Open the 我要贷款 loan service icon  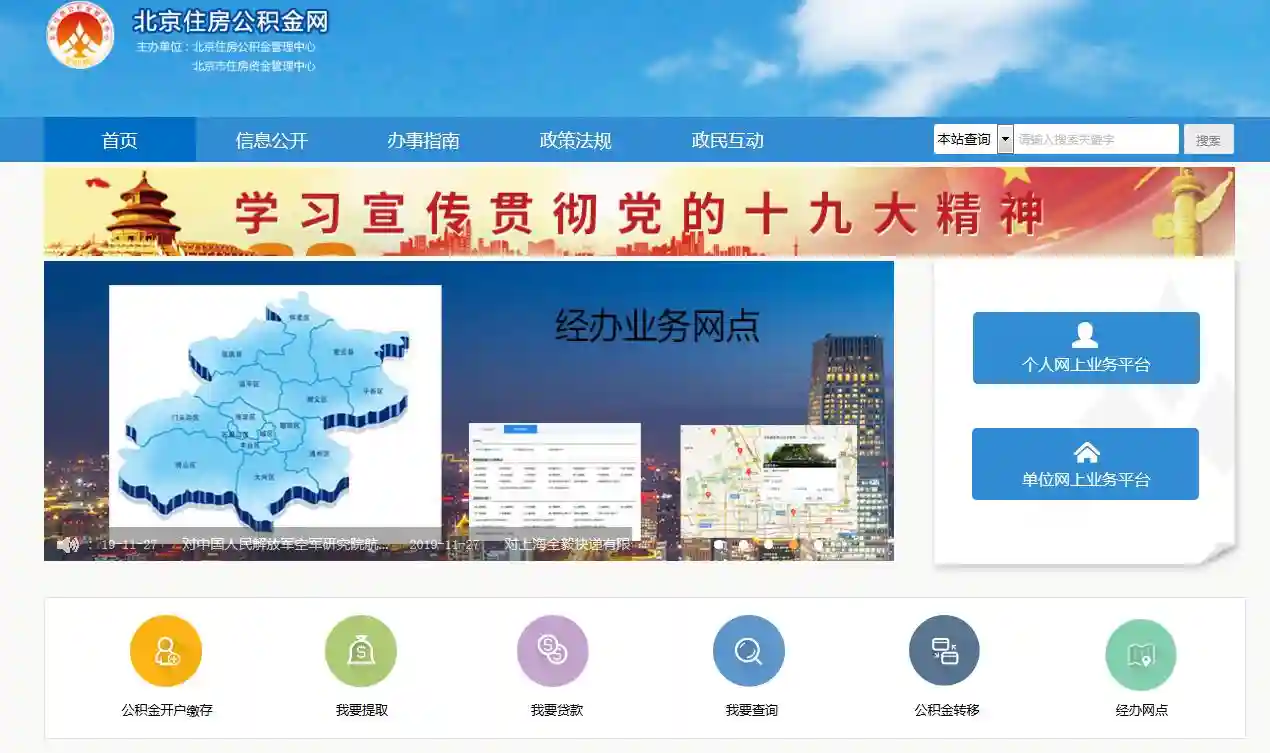coord(553,650)
